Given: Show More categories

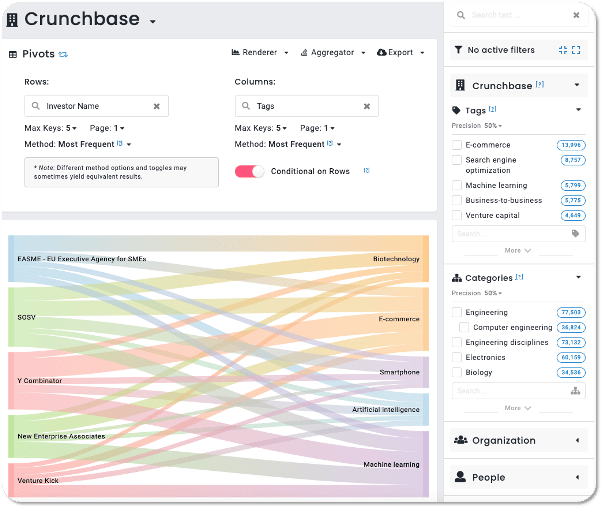Looking at the screenshot, I should pos(518,408).
